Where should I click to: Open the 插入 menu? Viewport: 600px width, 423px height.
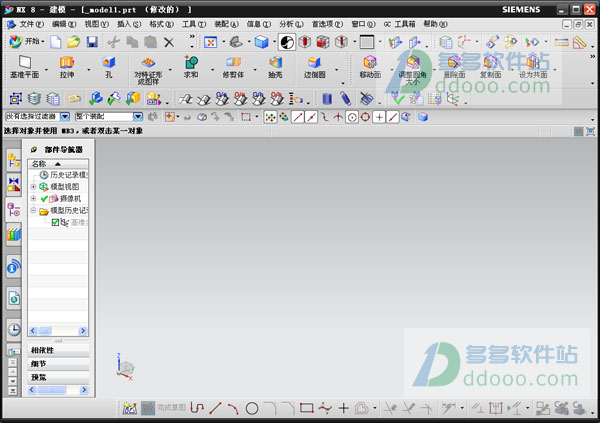pos(129,24)
